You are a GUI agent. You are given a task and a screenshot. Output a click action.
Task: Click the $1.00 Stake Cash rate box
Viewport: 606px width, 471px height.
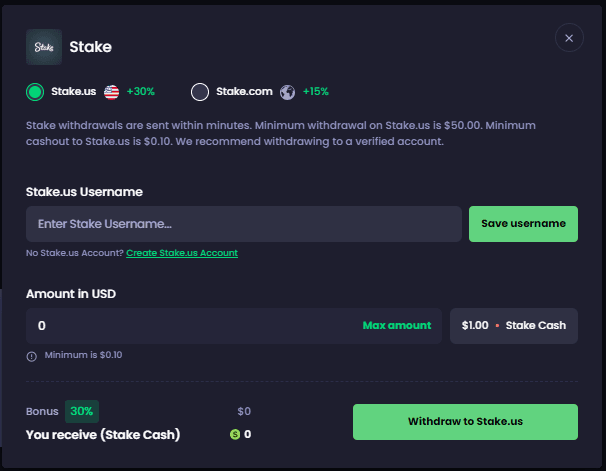(x=514, y=326)
